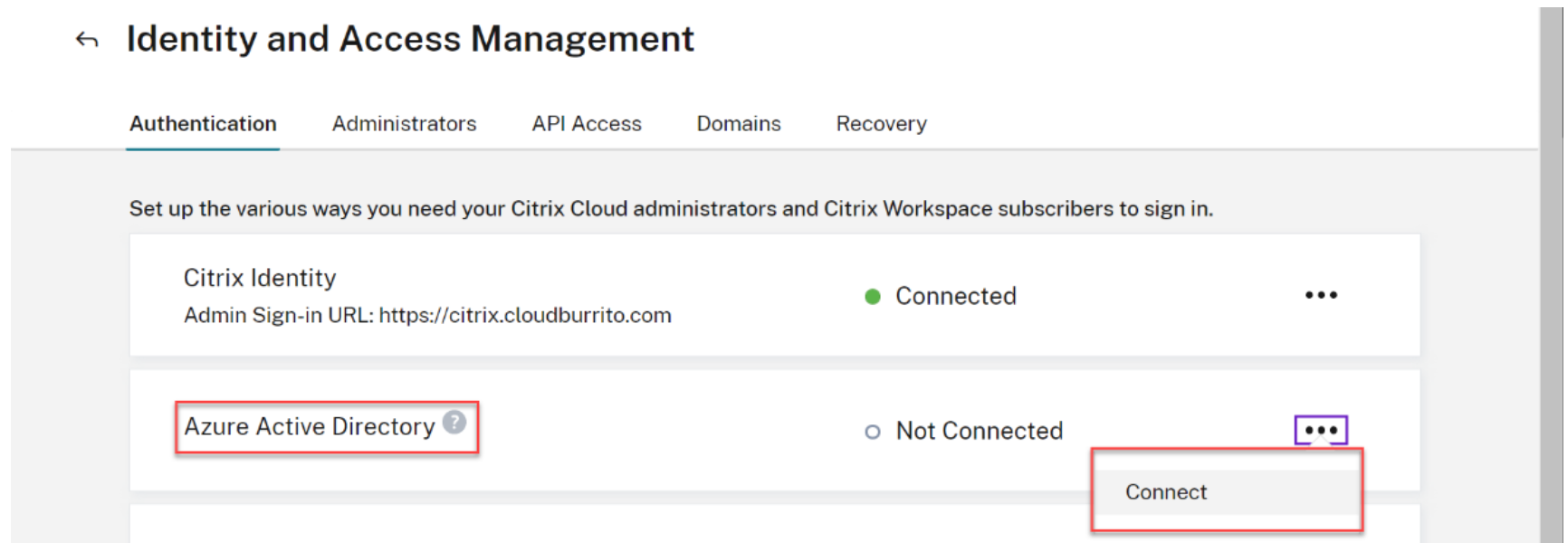The height and width of the screenshot is (543, 1568).
Task: Click the hollow Not Connected status circle
Action: pyautogui.click(x=873, y=432)
